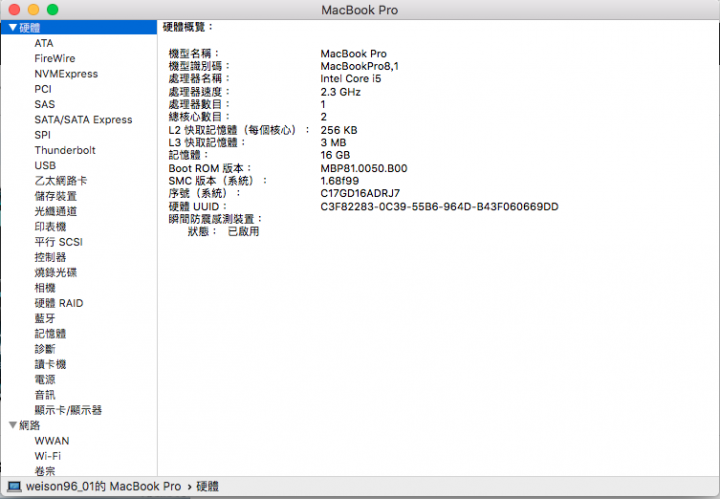720x499 pixels.
Task: Open the Thunderbolt section
Action: 65,150
